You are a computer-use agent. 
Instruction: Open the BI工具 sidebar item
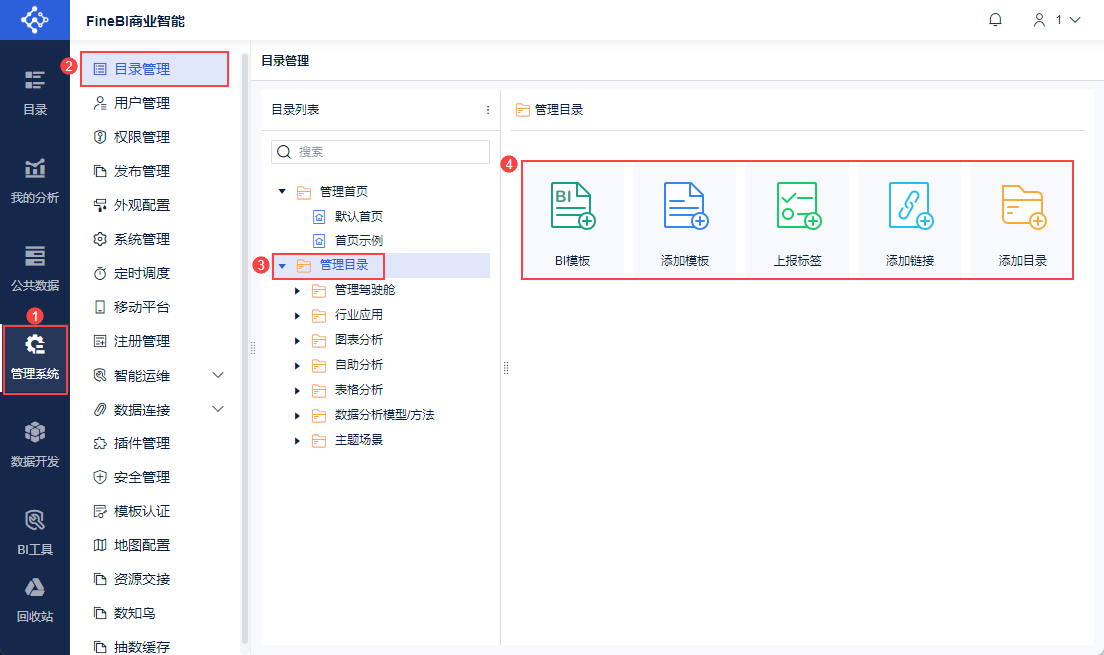point(34,532)
